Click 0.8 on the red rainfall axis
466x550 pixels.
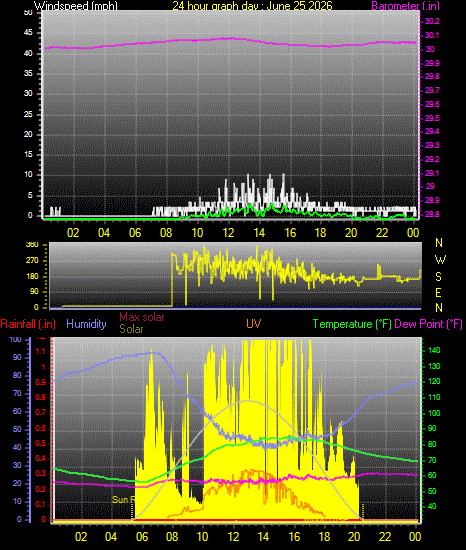[41, 397]
